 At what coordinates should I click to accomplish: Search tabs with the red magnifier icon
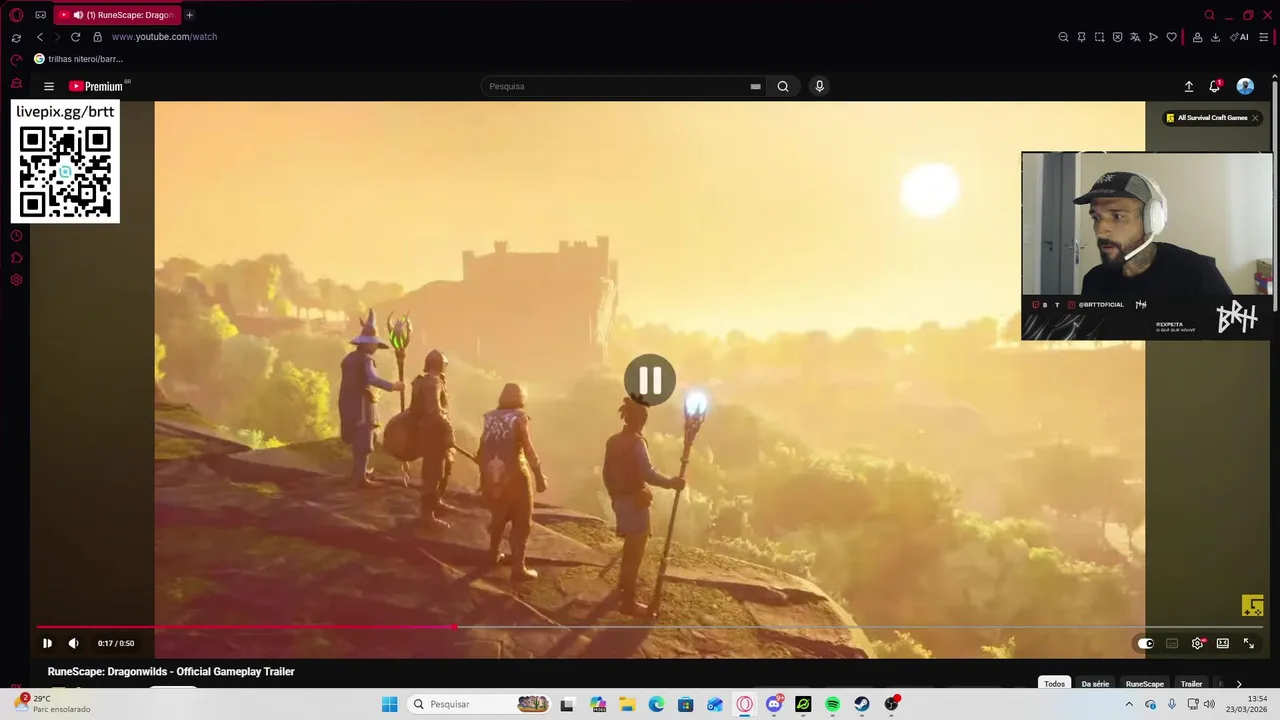coord(1209,15)
